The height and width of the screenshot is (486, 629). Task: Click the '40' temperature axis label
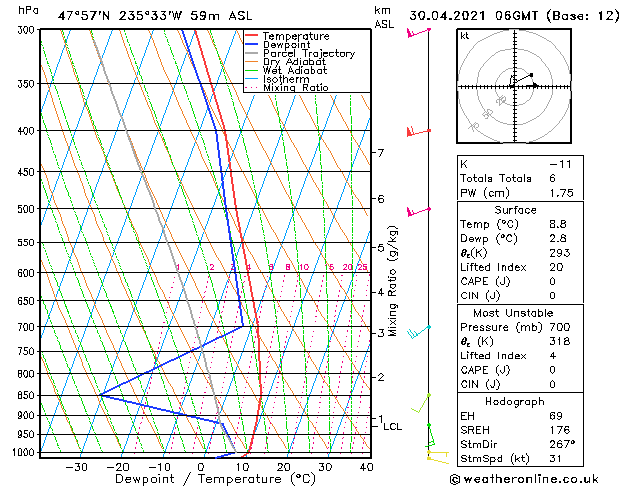click(x=366, y=467)
